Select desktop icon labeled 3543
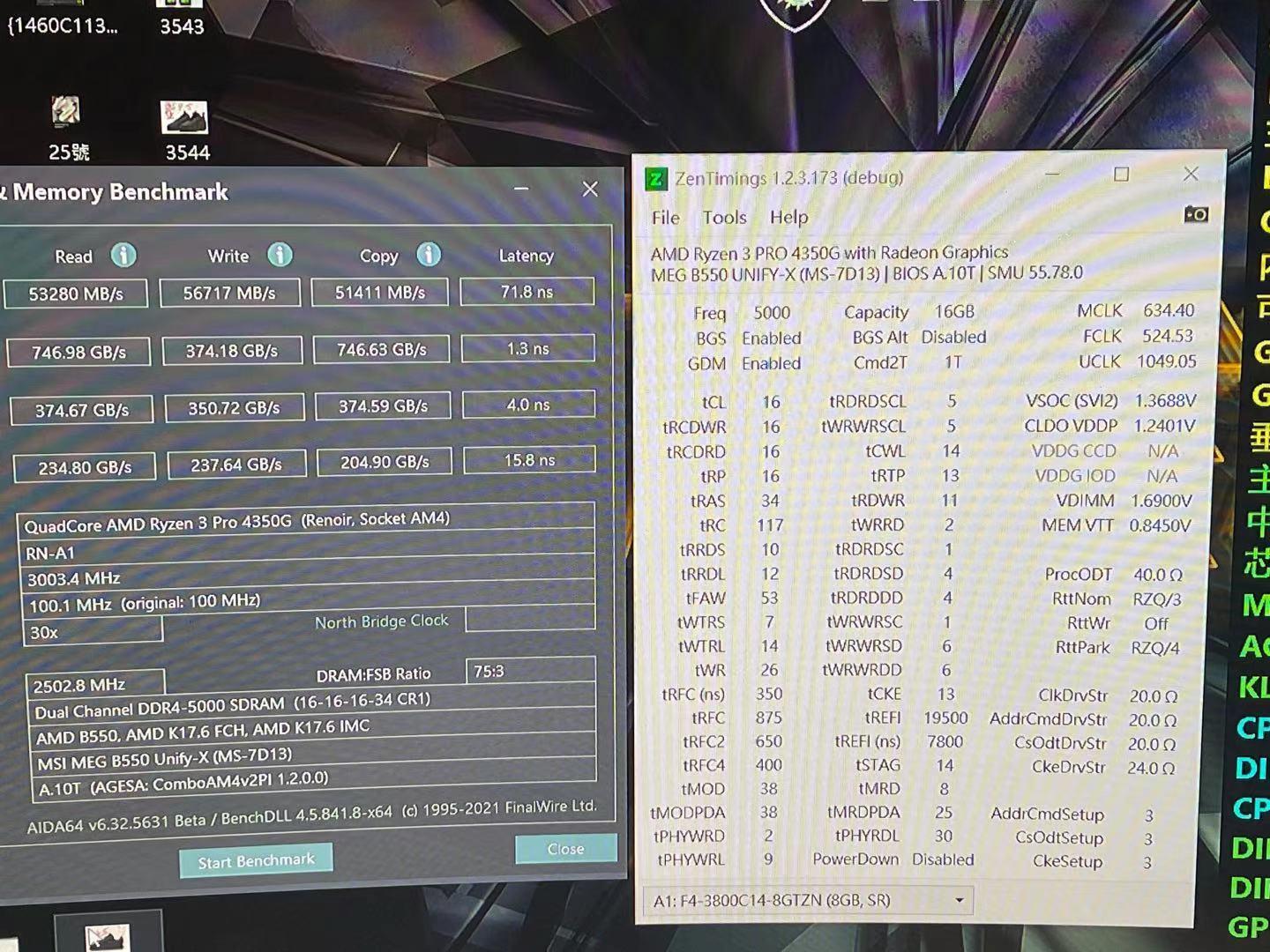This screenshot has width=1270, height=952. coord(182,18)
